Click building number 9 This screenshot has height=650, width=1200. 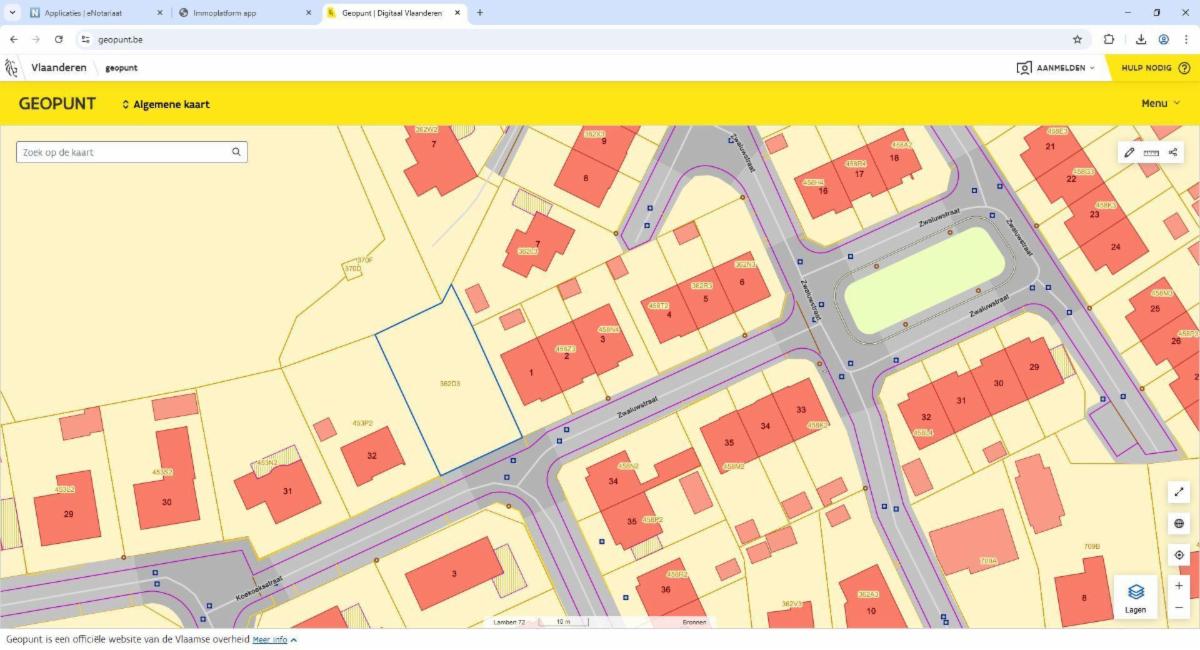(x=604, y=141)
